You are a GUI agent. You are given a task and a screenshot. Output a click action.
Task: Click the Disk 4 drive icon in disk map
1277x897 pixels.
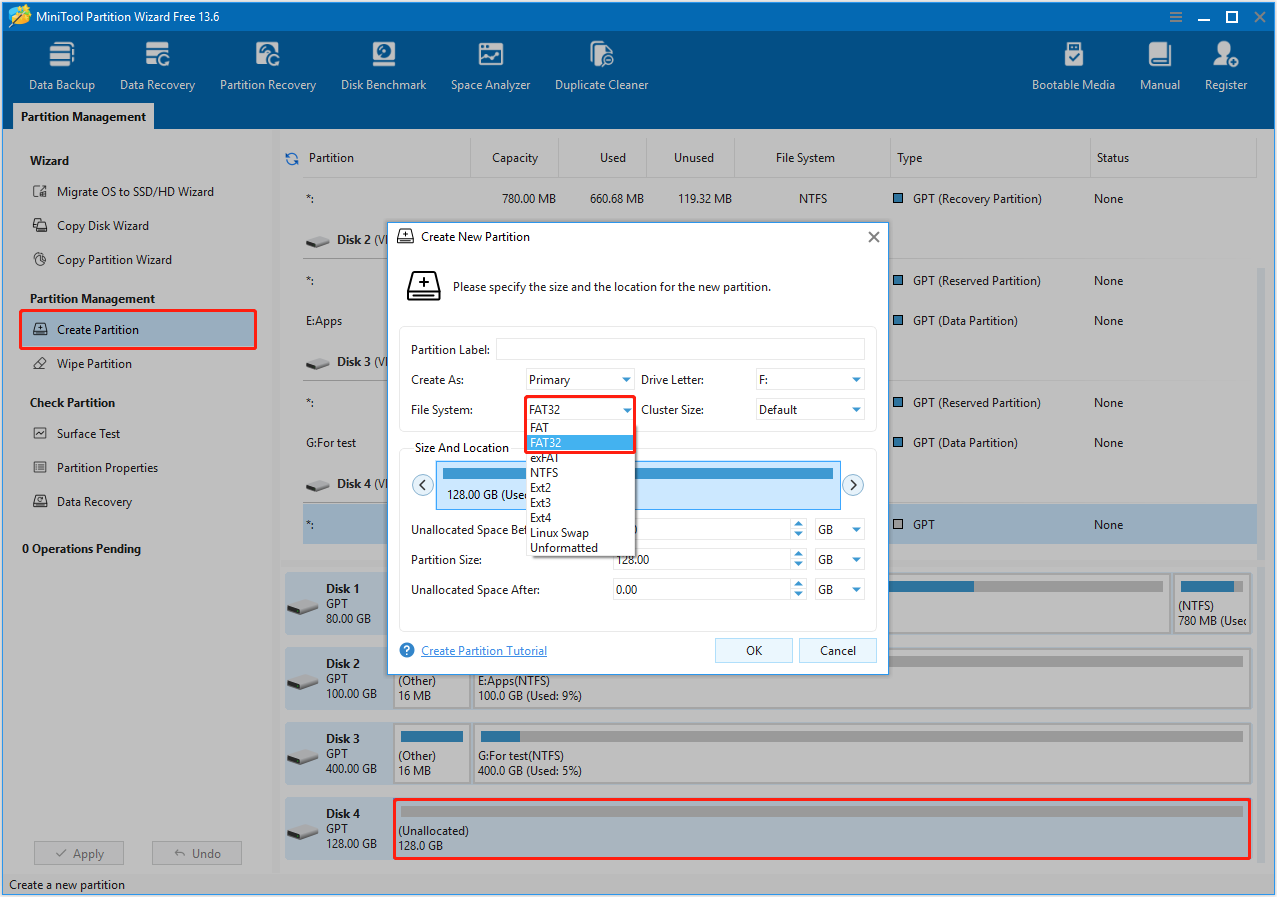click(x=302, y=832)
